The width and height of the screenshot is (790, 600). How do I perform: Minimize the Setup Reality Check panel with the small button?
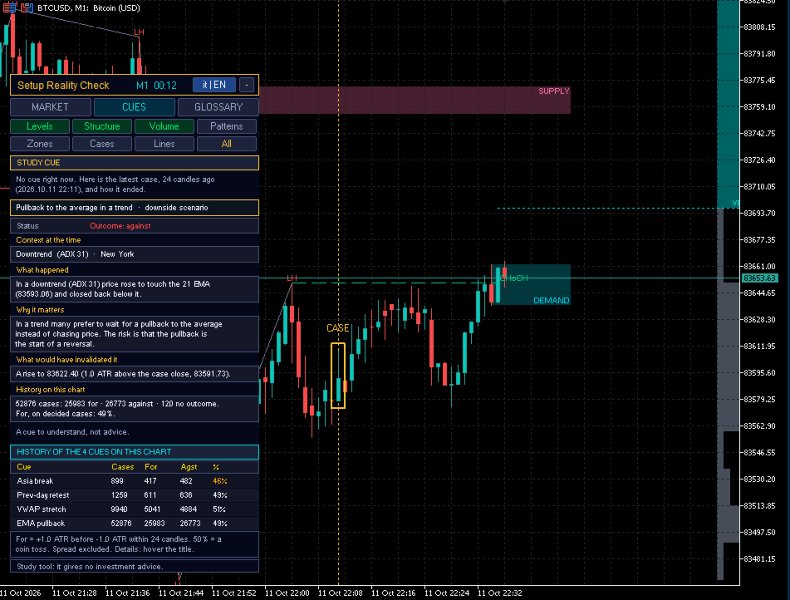246,85
